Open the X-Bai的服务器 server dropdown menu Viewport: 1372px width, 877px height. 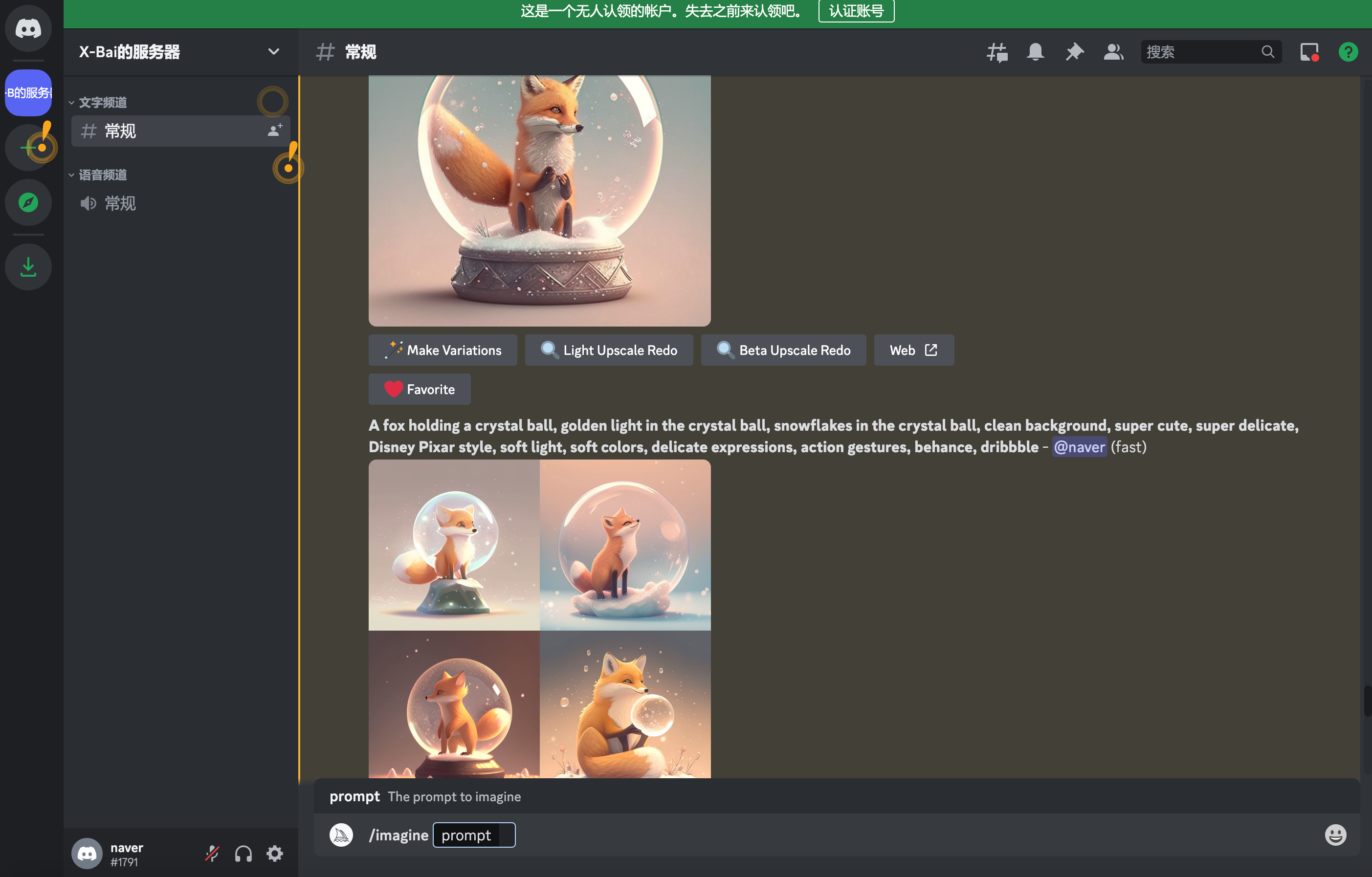coord(273,52)
